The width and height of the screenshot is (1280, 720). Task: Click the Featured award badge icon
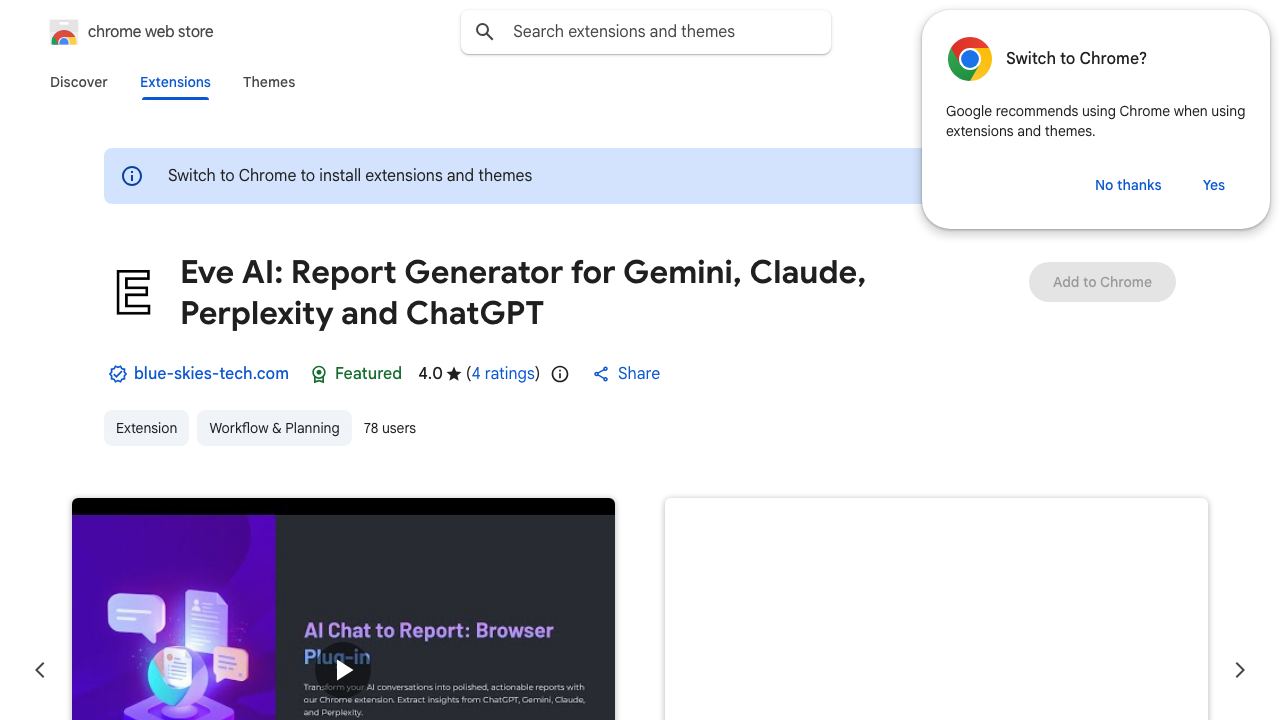319,374
